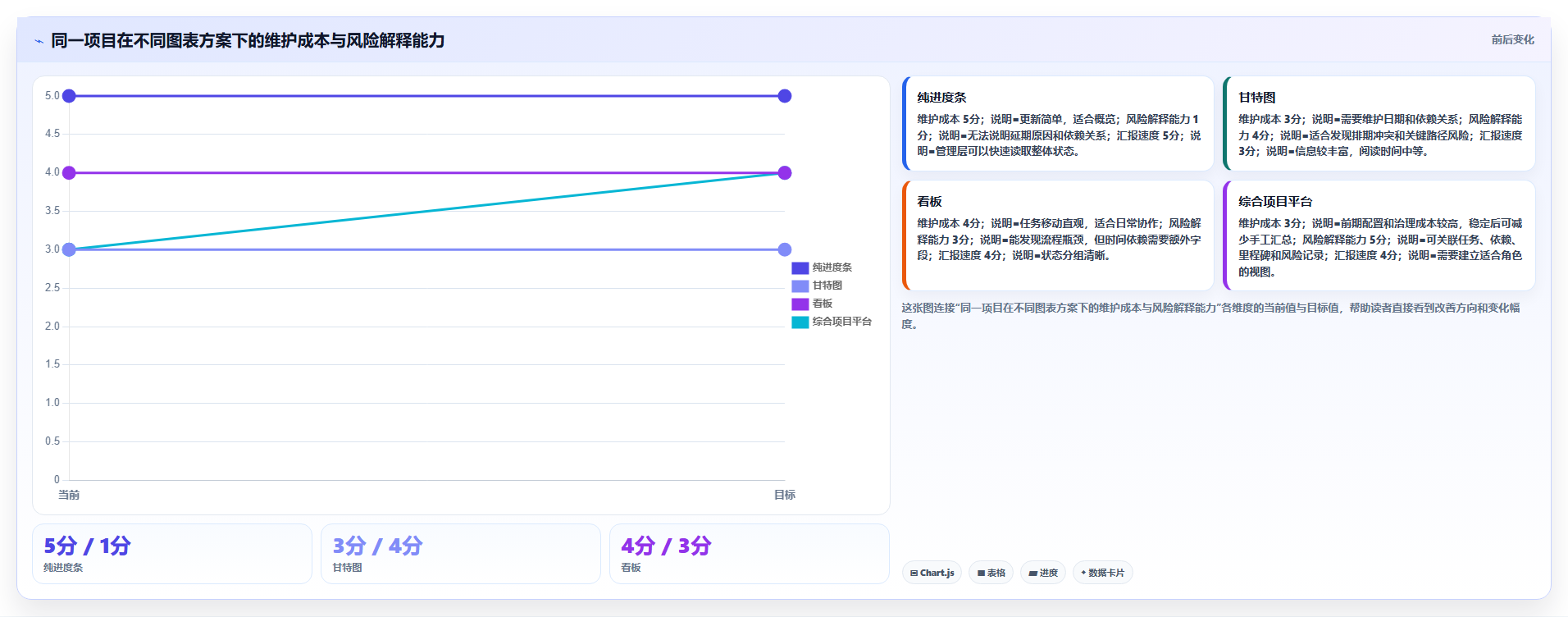The height and width of the screenshot is (617, 1568).
Task: Click the 综合项目平台 legend label
Action: tap(841, 322)
